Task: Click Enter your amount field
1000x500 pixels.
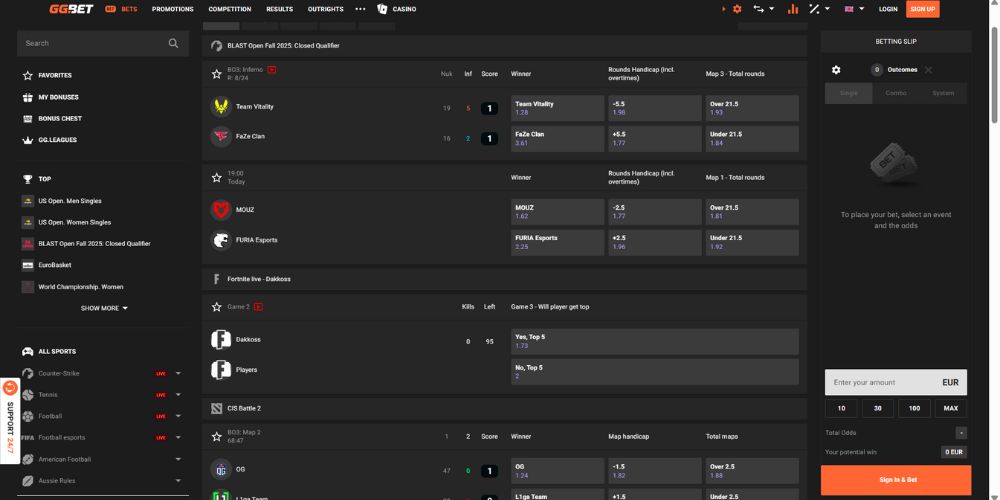Action: coord(895,383)
